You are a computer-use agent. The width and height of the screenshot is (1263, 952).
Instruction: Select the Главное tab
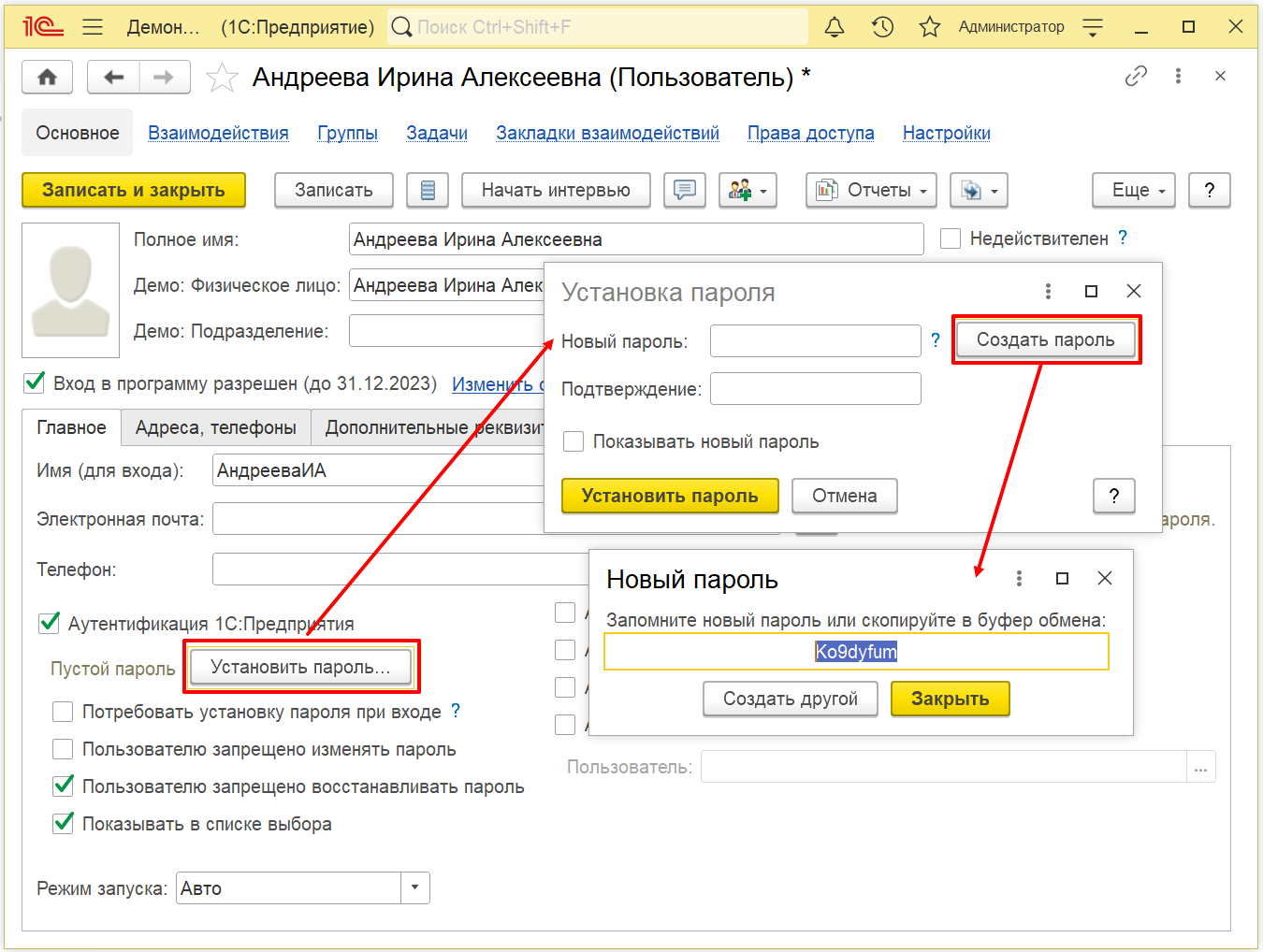coord(71,427)
